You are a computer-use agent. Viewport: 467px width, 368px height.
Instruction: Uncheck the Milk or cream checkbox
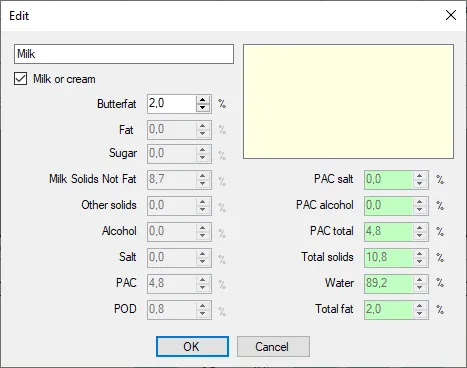pyautogui.click(x=21, y=79)
